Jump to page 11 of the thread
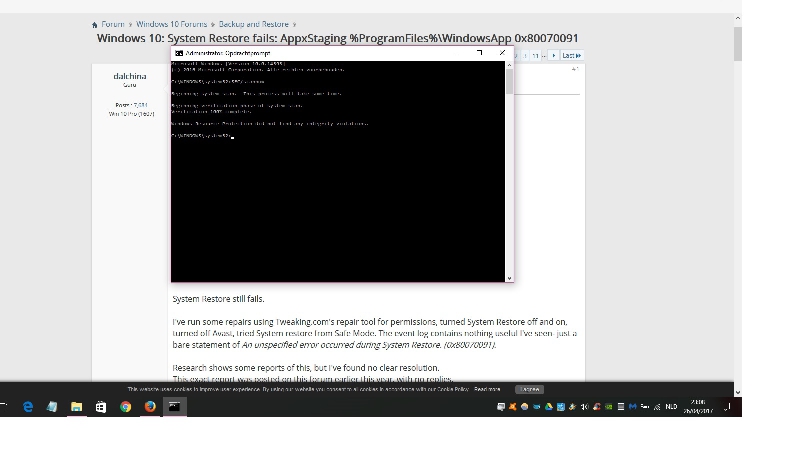Image resolution: width=800 pixels, height=450 pixels. pos(535,55)
